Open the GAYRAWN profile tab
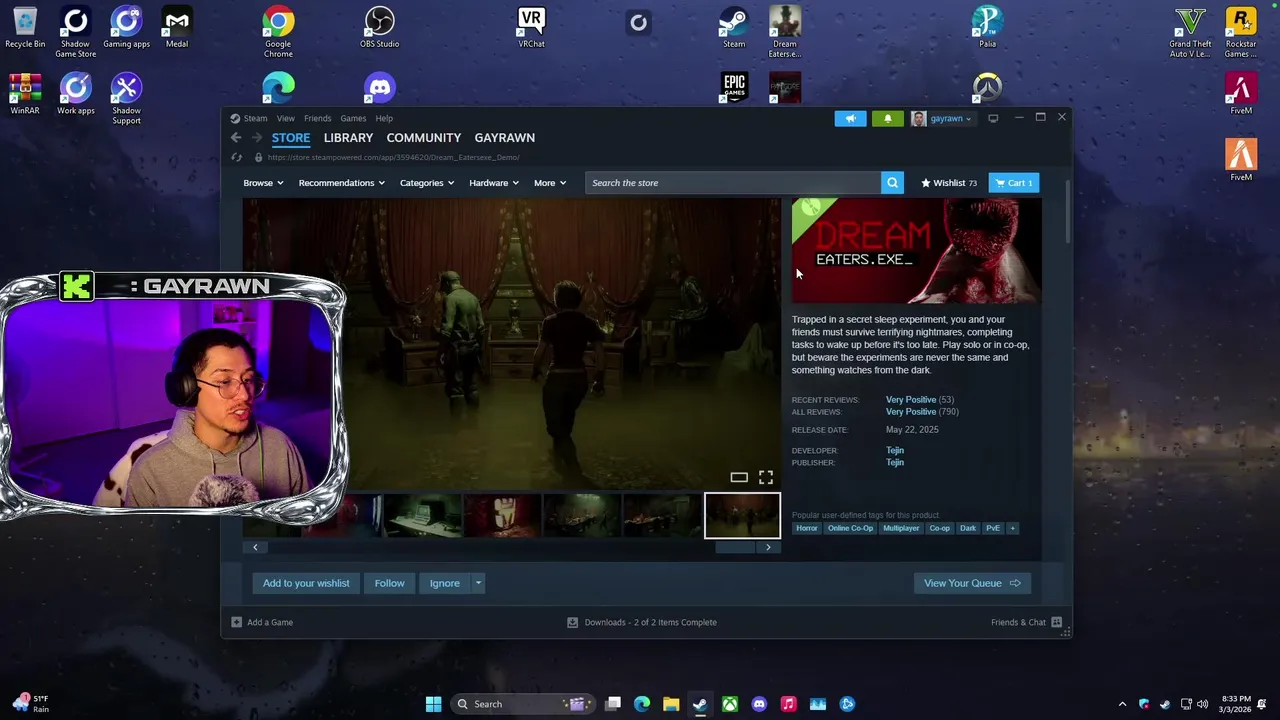The width and height of the screenshot is (1280, 720). (x=505, y=138)
